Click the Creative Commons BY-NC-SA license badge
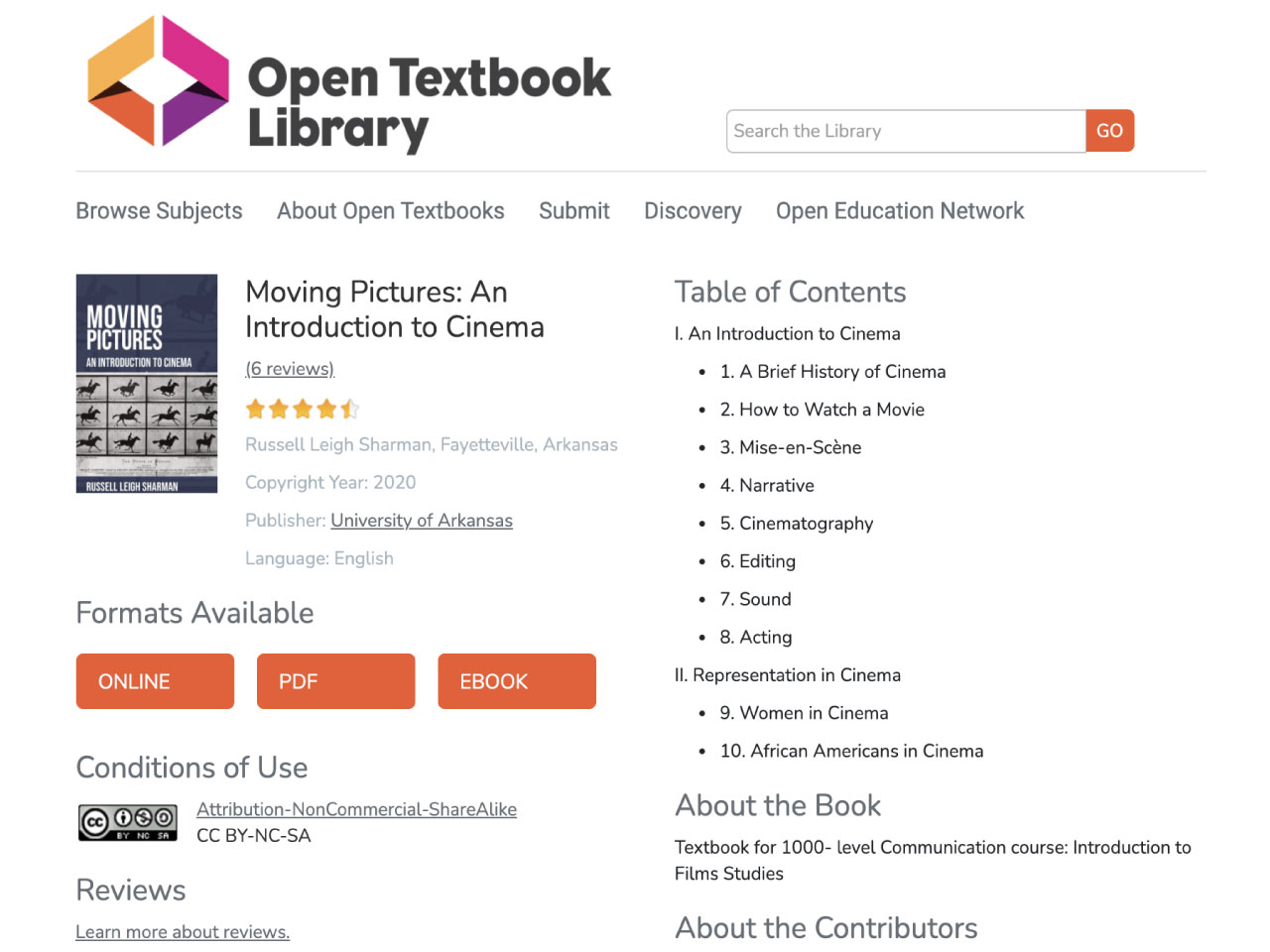 tap(128, 822)
